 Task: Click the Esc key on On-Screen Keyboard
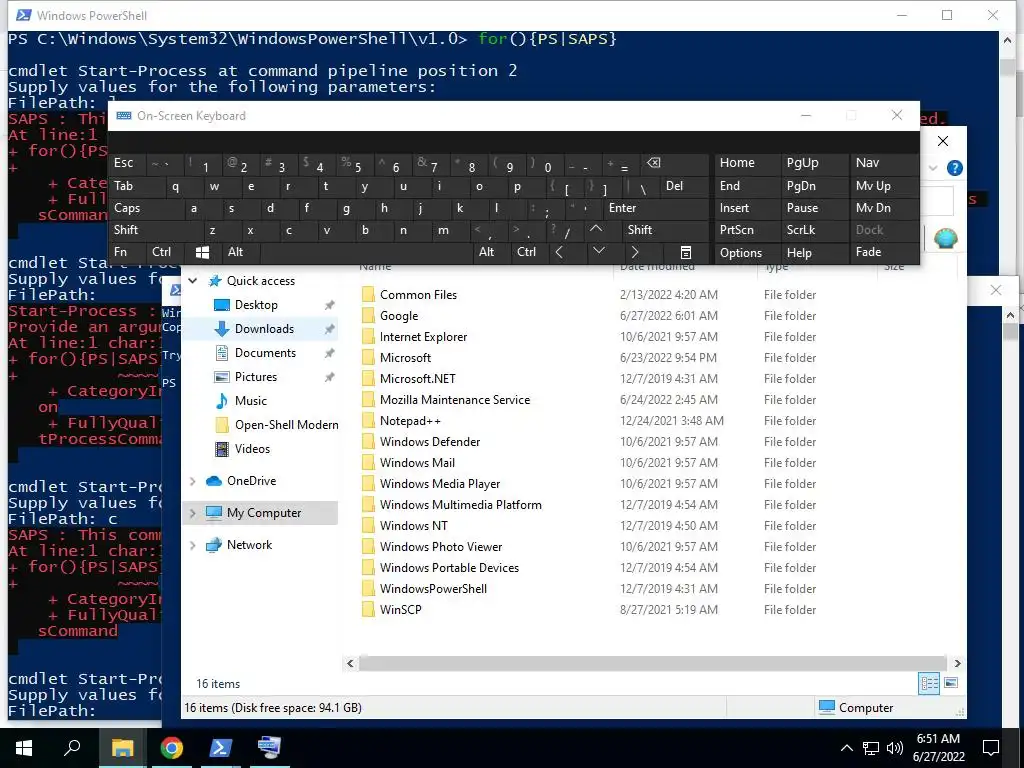click(127, 163)
